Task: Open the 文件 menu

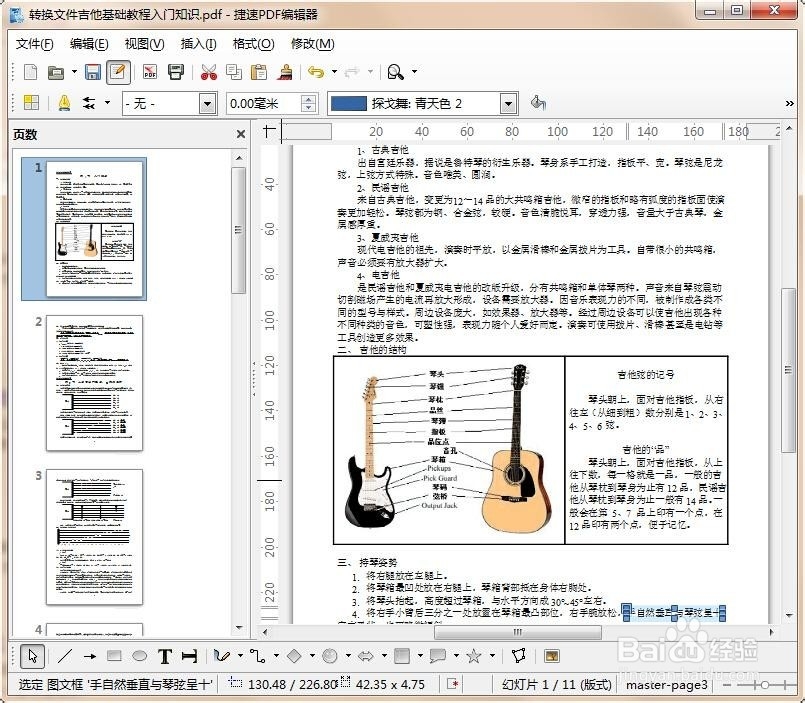Action: point(33,44)
